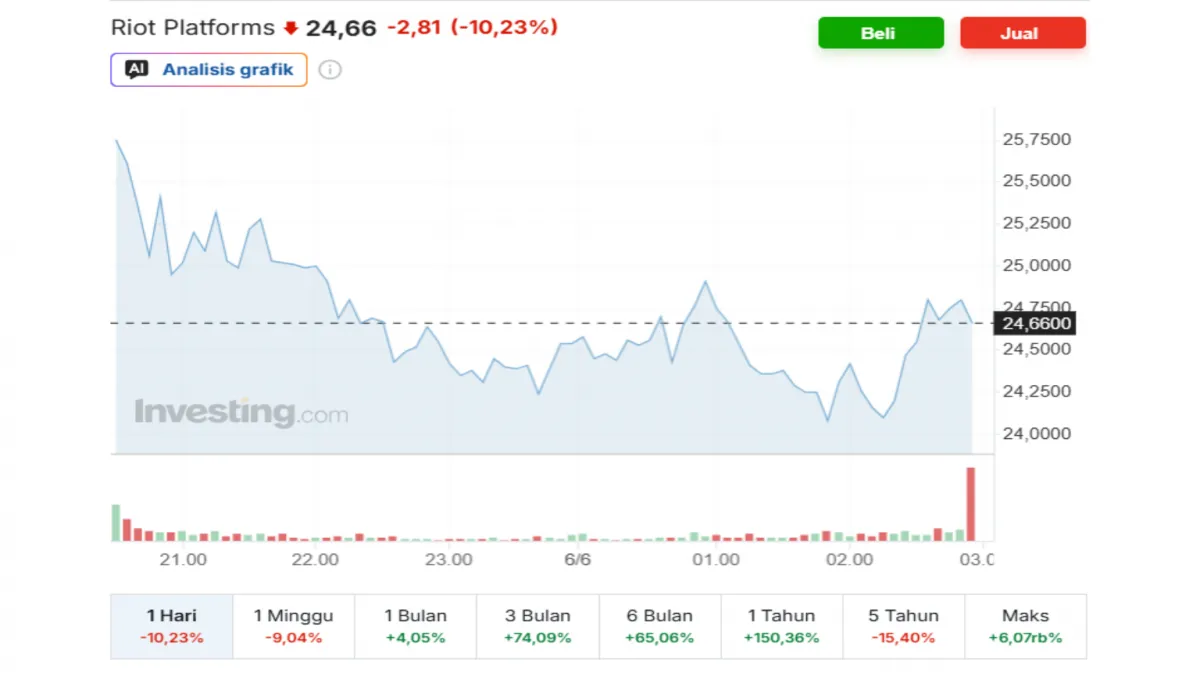Select the Maks timeframe tab
The image size is (1200, 675).
click(x=1026, y=626)
